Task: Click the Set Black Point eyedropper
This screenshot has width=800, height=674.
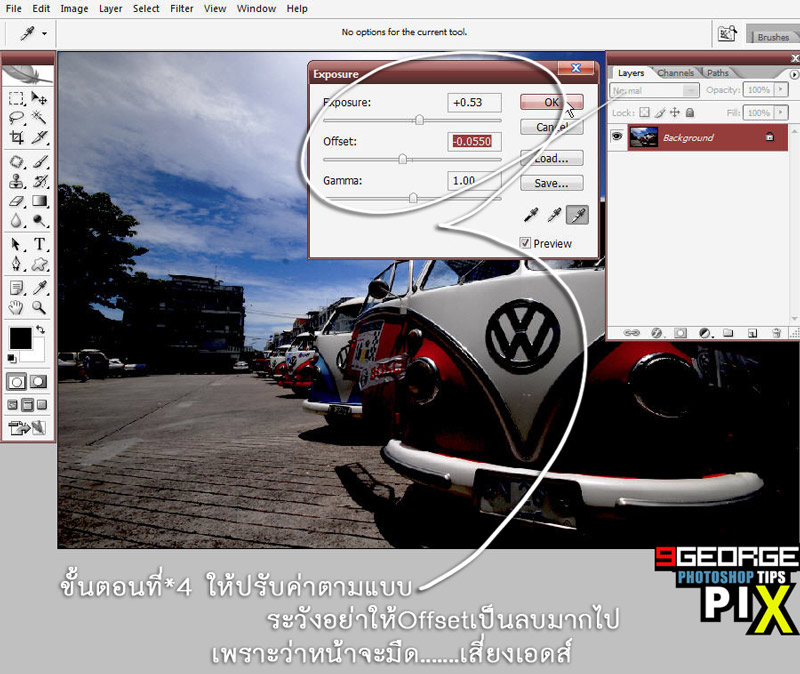Action: pos(532,215)
